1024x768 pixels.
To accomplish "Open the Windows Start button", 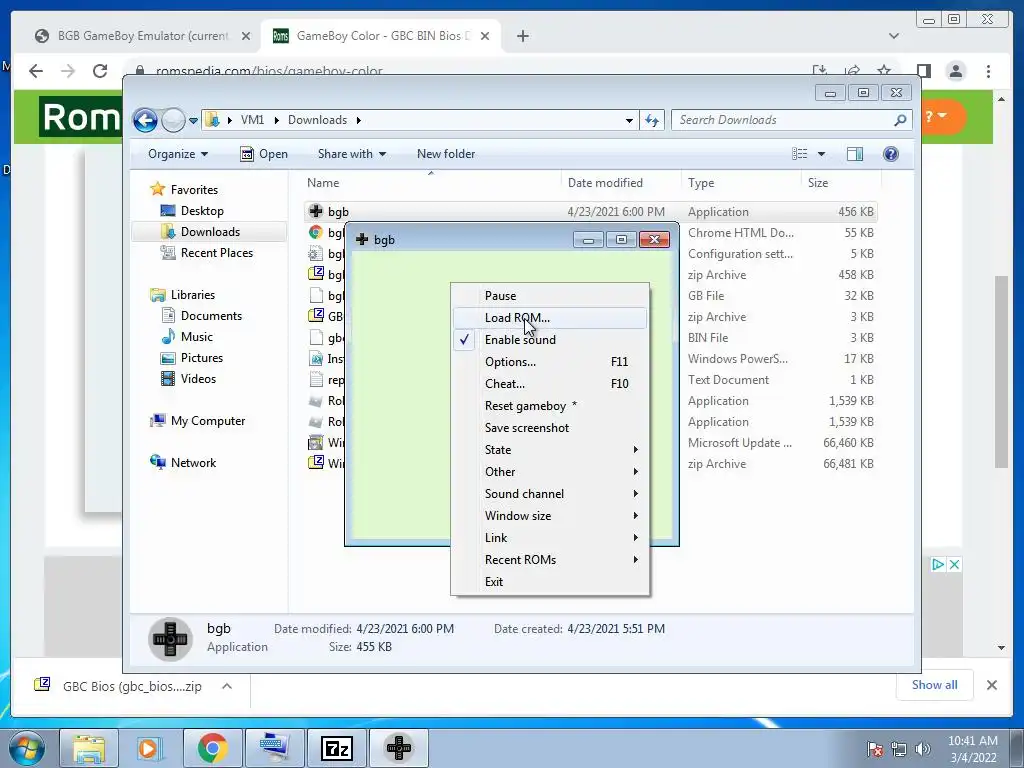I will coord(26,748).
